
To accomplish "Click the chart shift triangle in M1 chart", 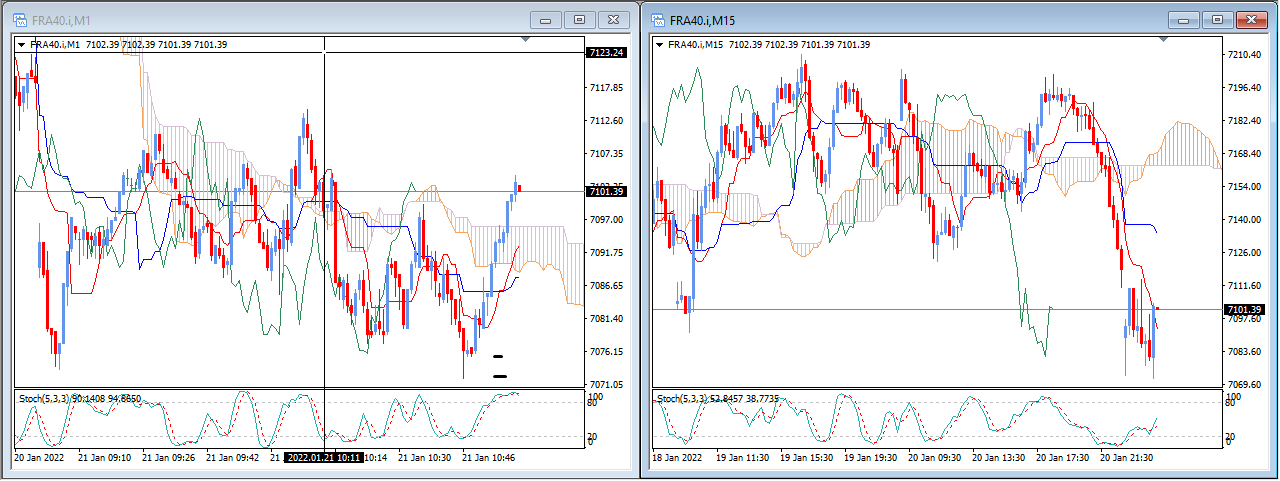I will click(x=526, y=39).
